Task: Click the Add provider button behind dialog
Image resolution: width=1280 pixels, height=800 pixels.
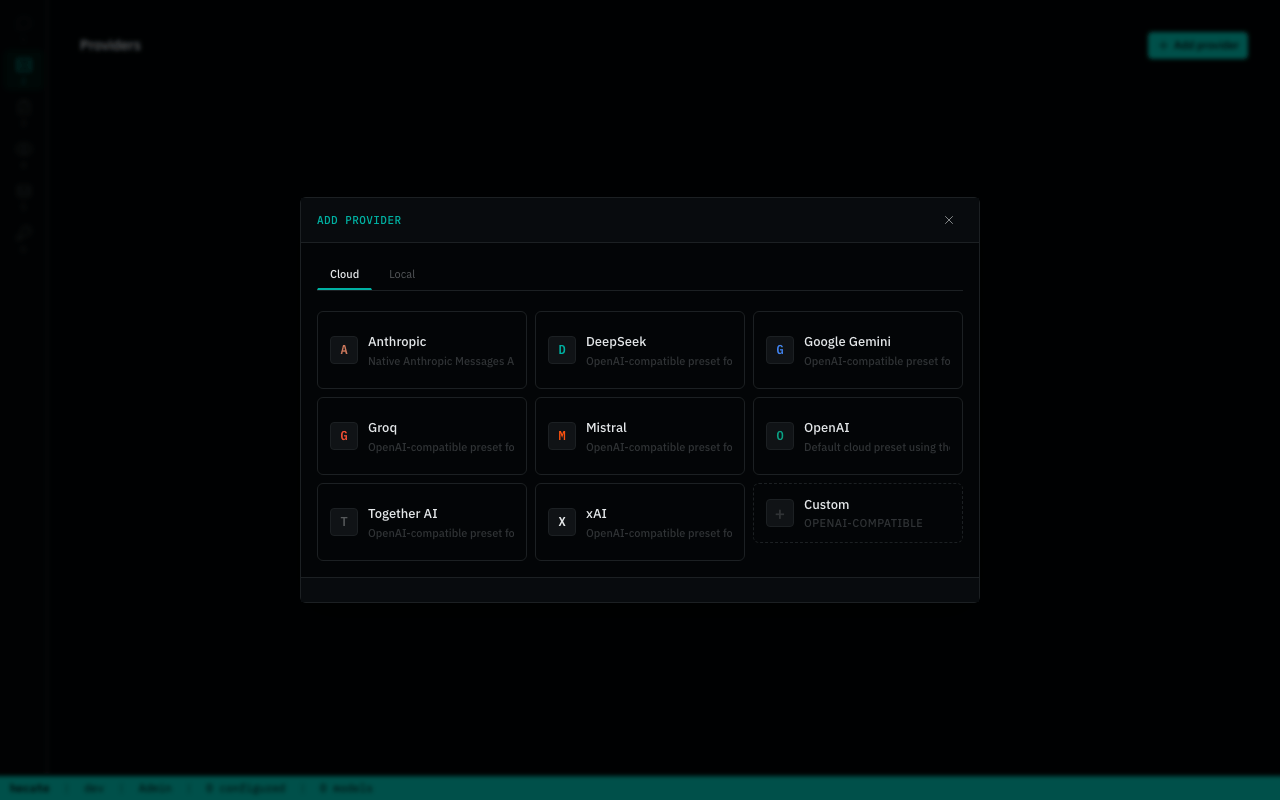Action: pos(1198,45)
